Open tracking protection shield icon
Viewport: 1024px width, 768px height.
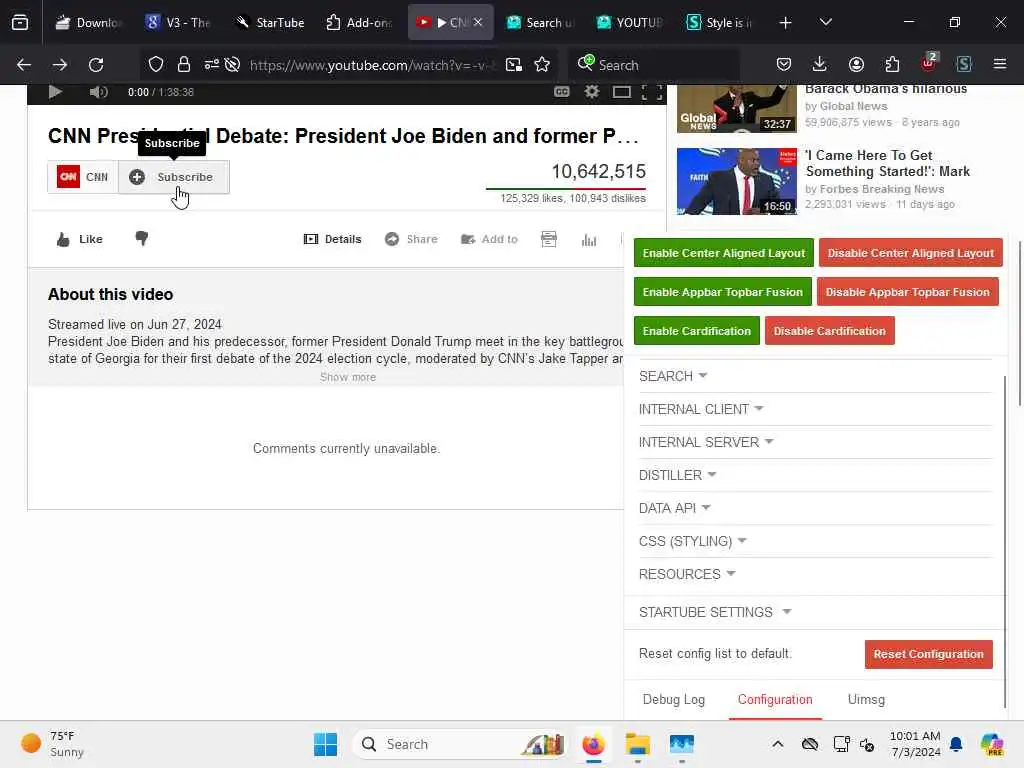155,65
